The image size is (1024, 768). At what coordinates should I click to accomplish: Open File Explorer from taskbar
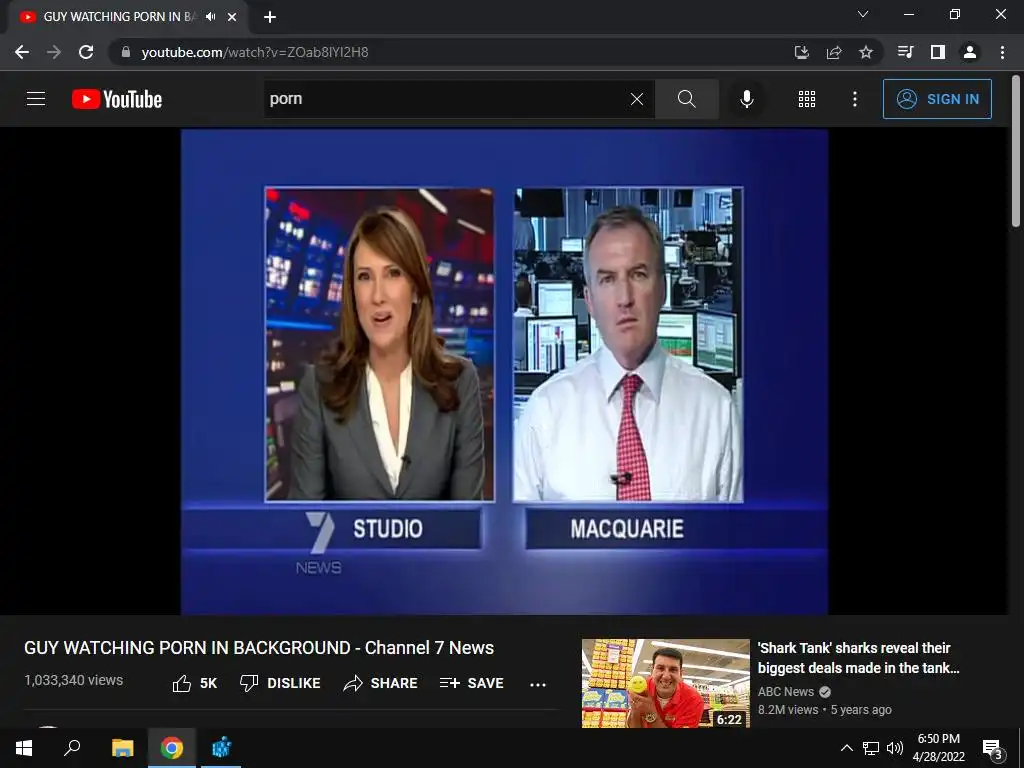coord(122,748)
